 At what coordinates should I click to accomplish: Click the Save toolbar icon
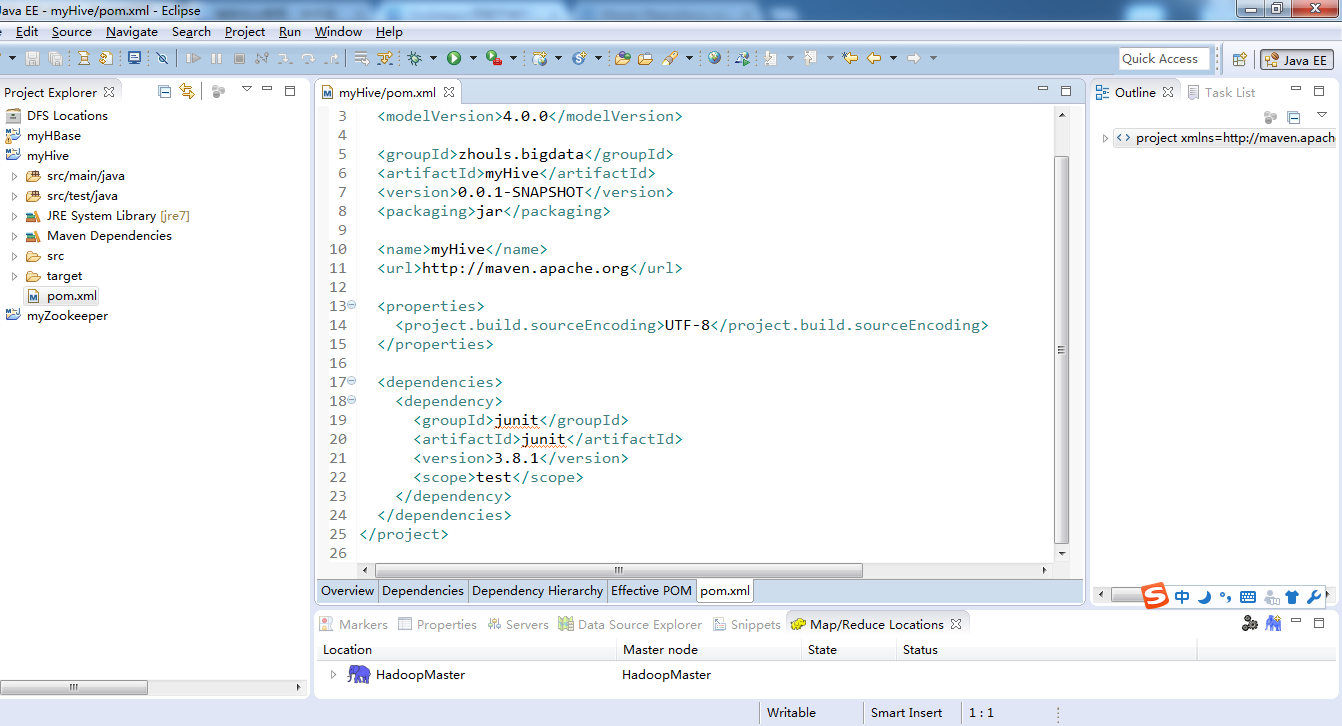tap(32, 58)
